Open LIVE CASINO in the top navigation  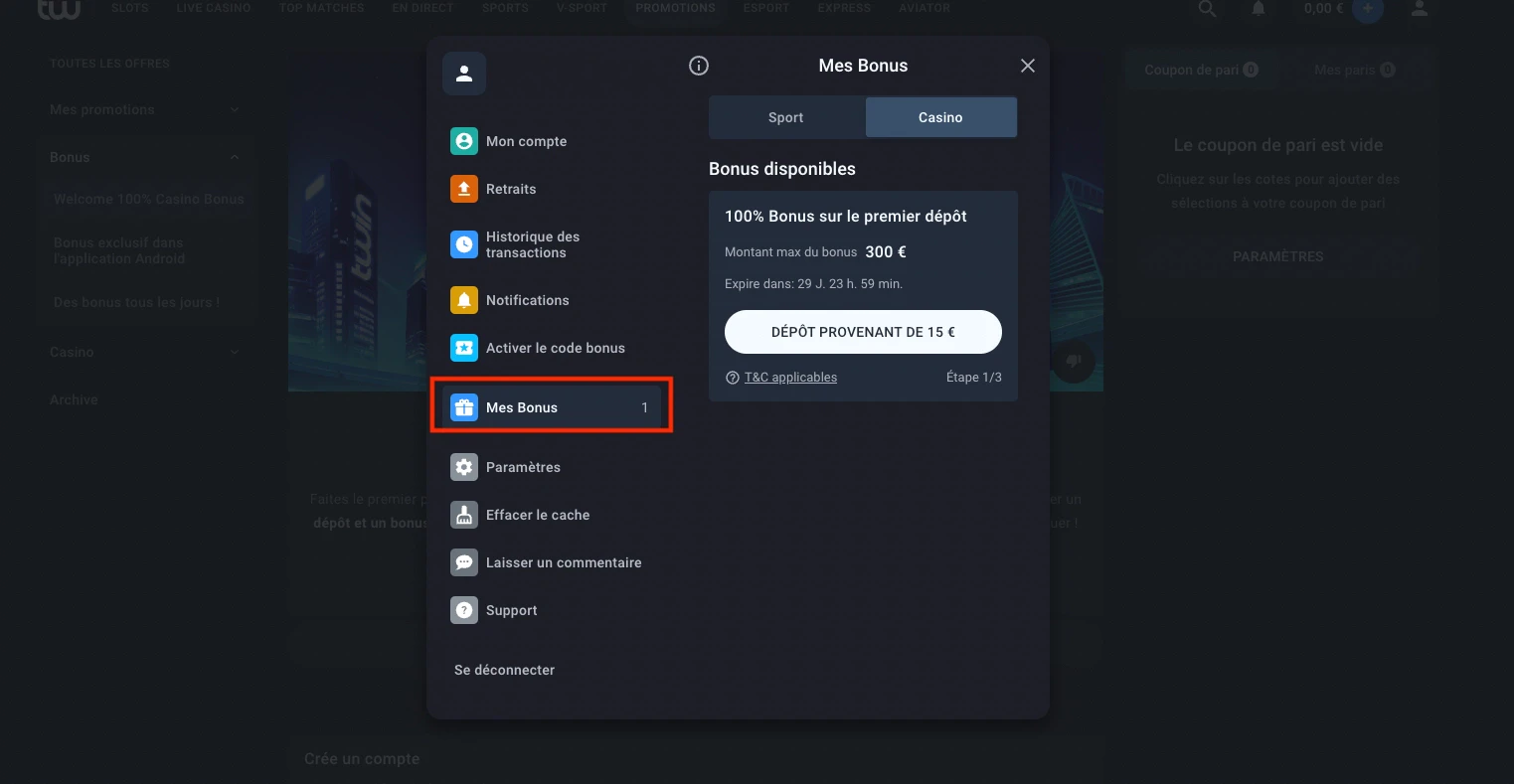pos(214,8)
